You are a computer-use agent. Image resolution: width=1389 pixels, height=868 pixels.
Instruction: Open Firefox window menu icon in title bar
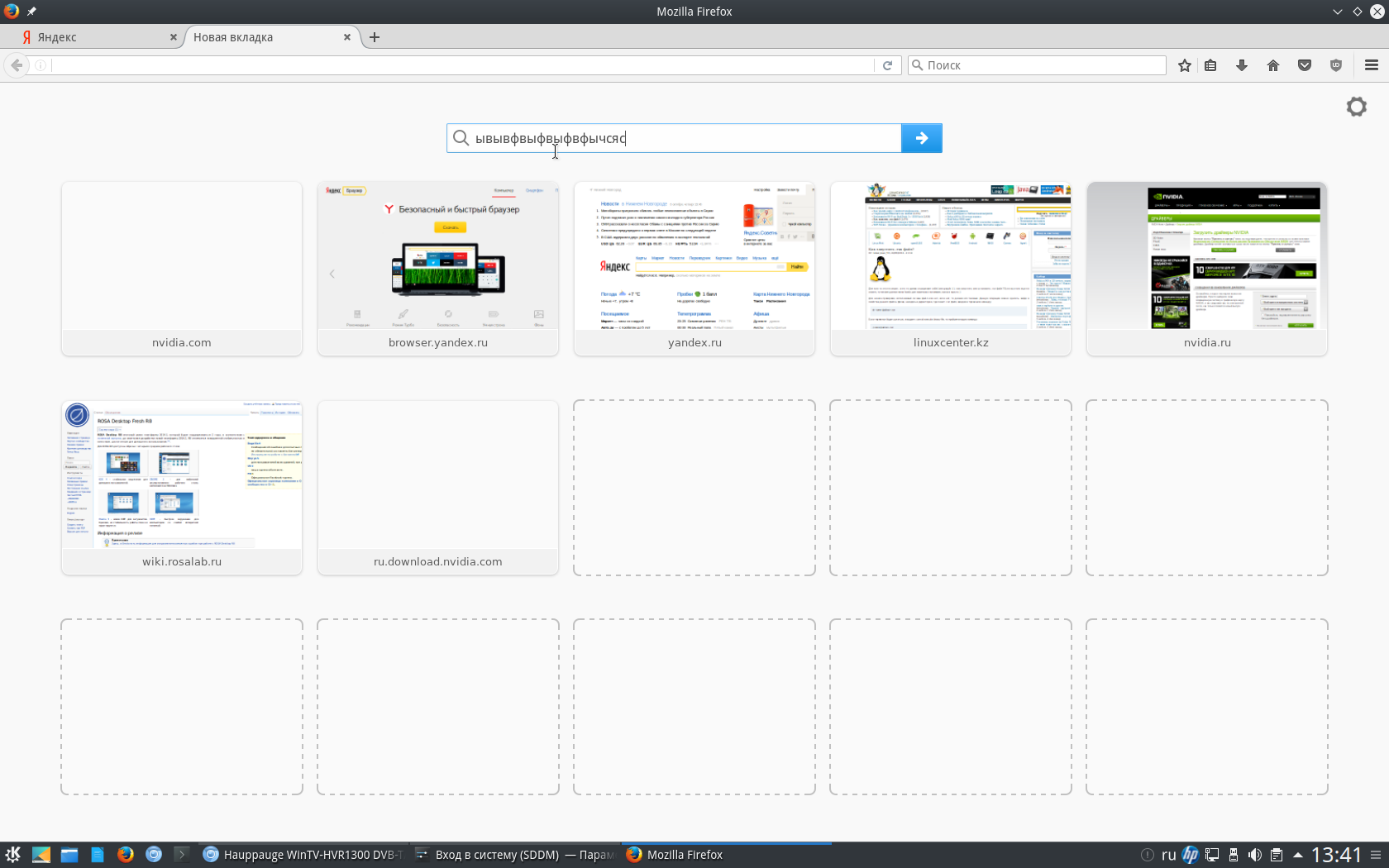pos(12,12)
